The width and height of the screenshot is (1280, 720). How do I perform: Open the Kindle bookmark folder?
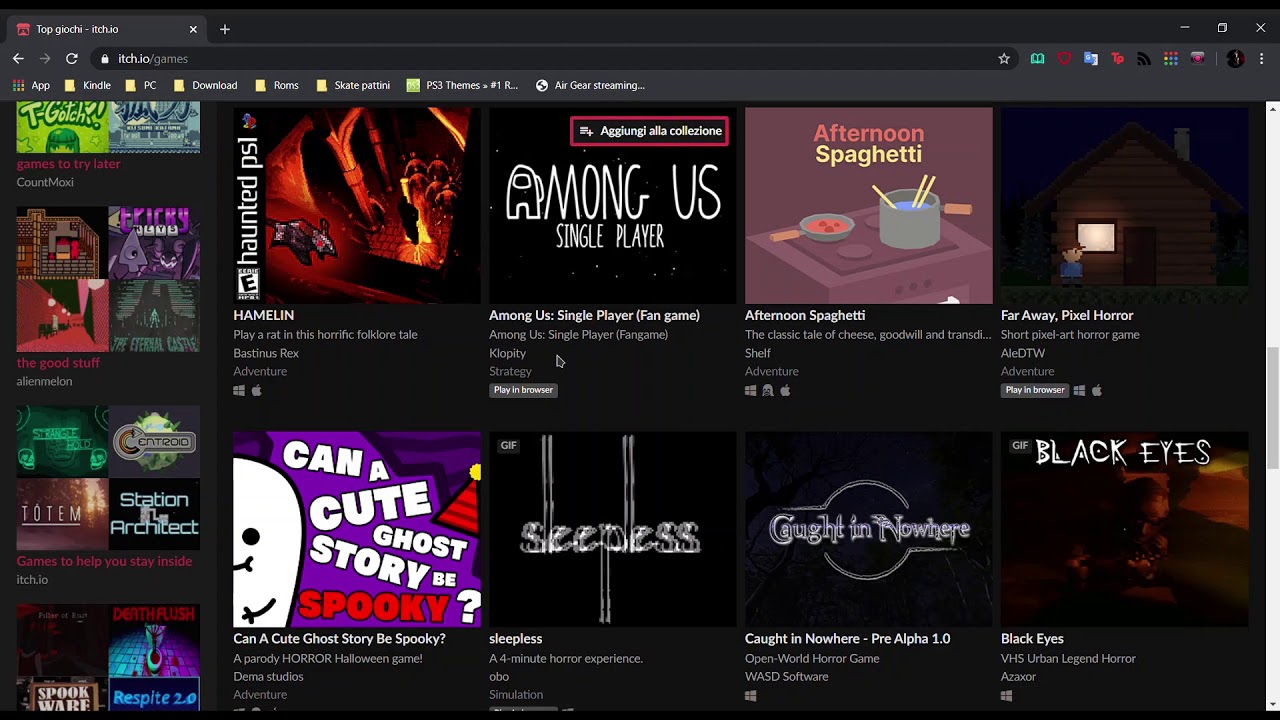[x=87, y=85]
